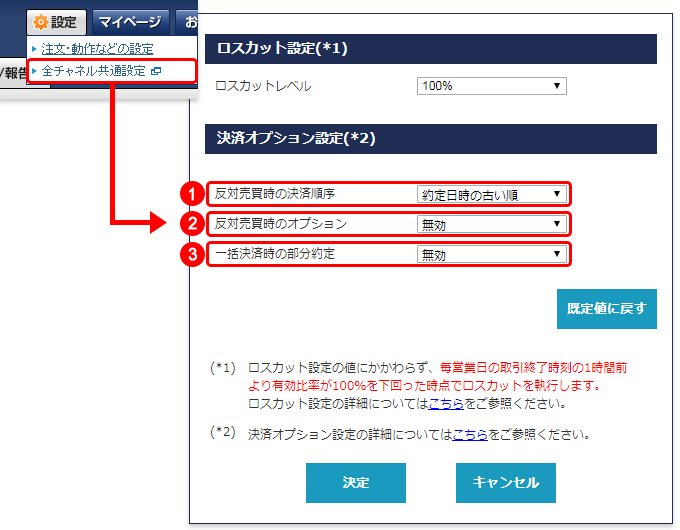Click the gear icon on the 設定 button
Screen dimensions: 680x530
[41, 21]
